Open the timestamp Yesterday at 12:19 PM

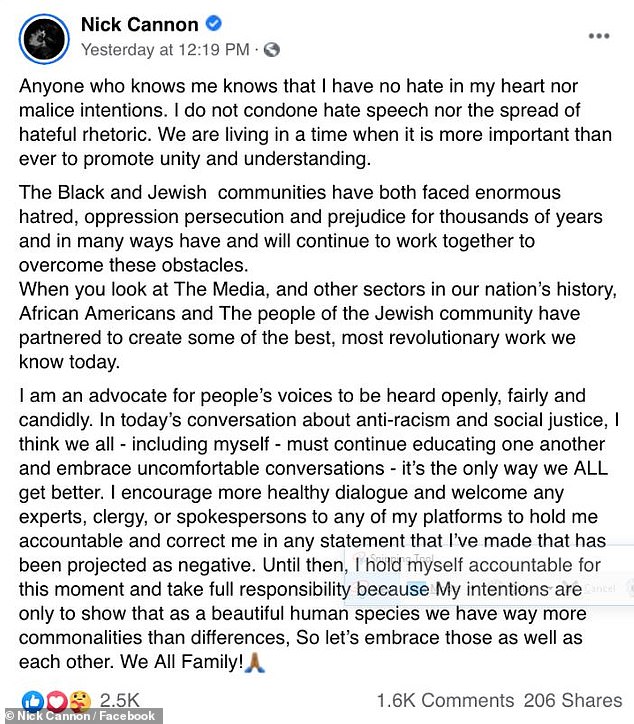tap(165, 49)
